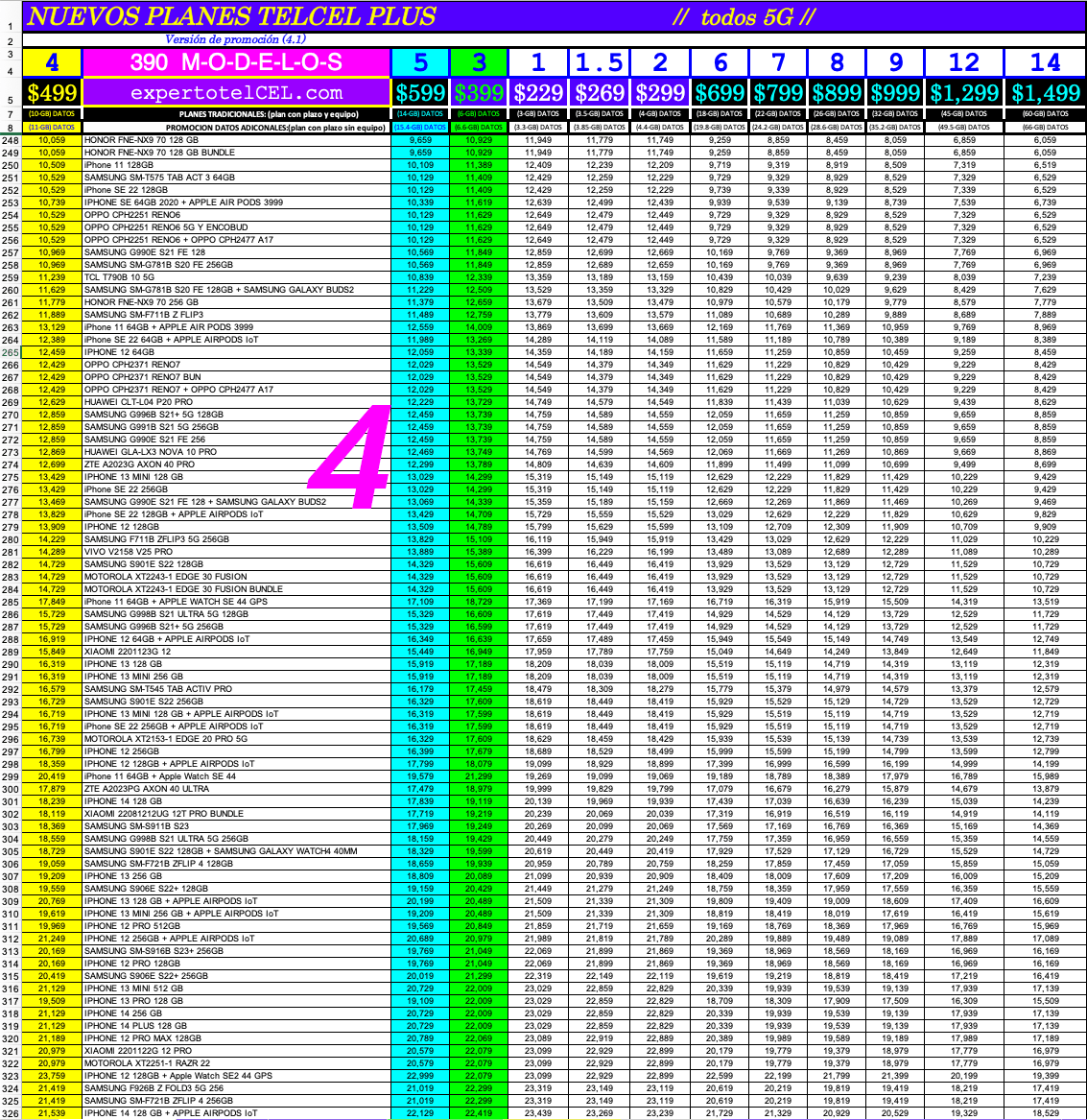Click the 'IPHONE 14 128 GB + APPLE AIRPODS IoT' cell

point(236,1113)
